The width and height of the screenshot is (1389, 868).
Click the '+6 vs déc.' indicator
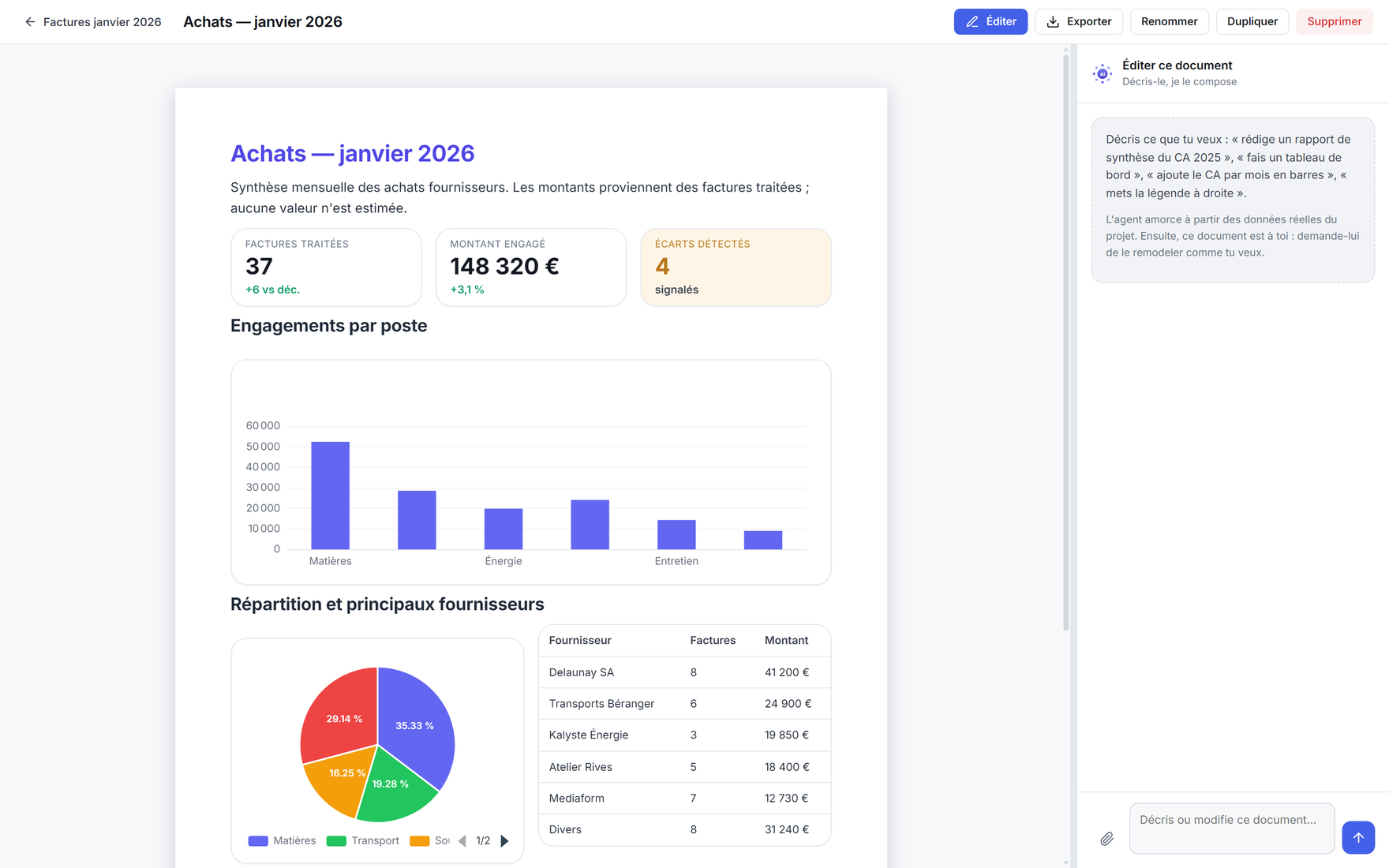pos(272,290)
